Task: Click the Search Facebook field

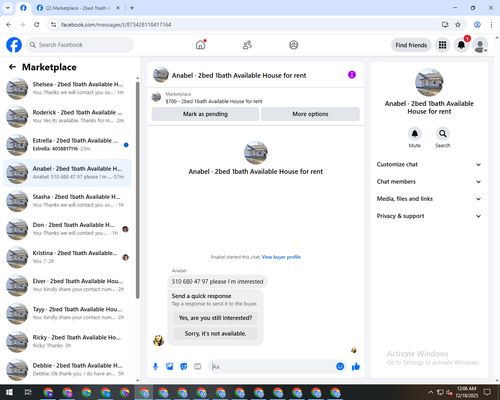Action: (80, 45)
